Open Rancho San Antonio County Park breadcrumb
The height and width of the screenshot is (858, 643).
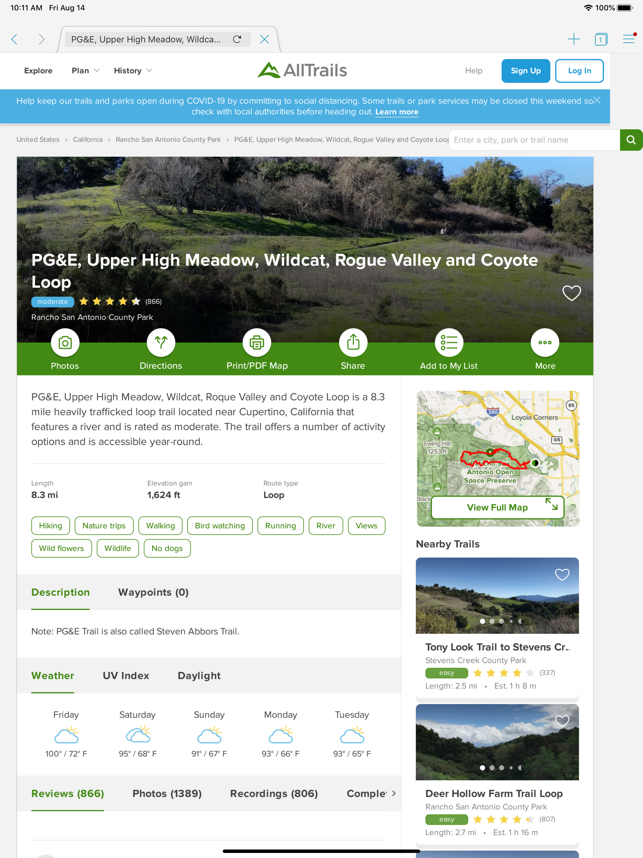pos(168,140)
